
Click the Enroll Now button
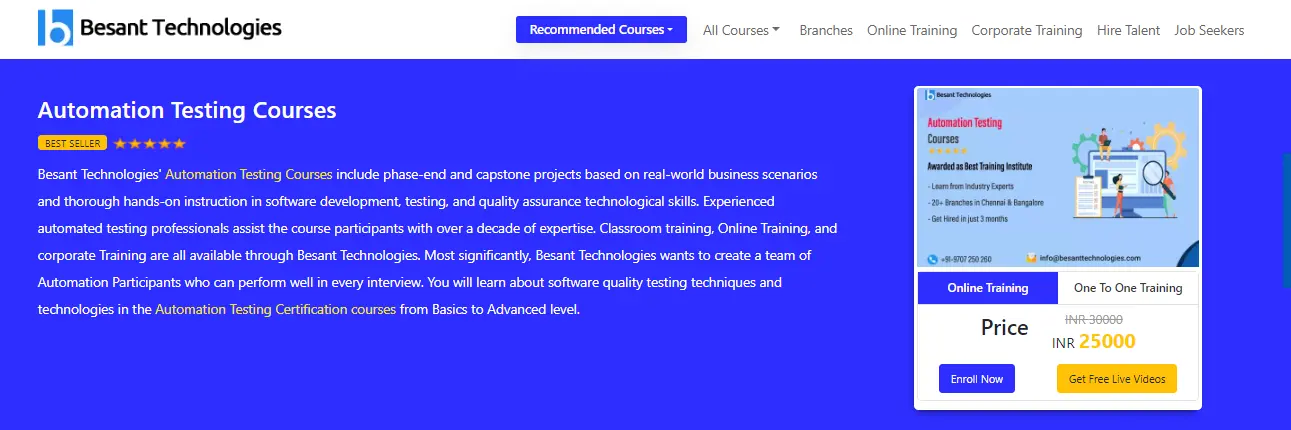point(977,379)
